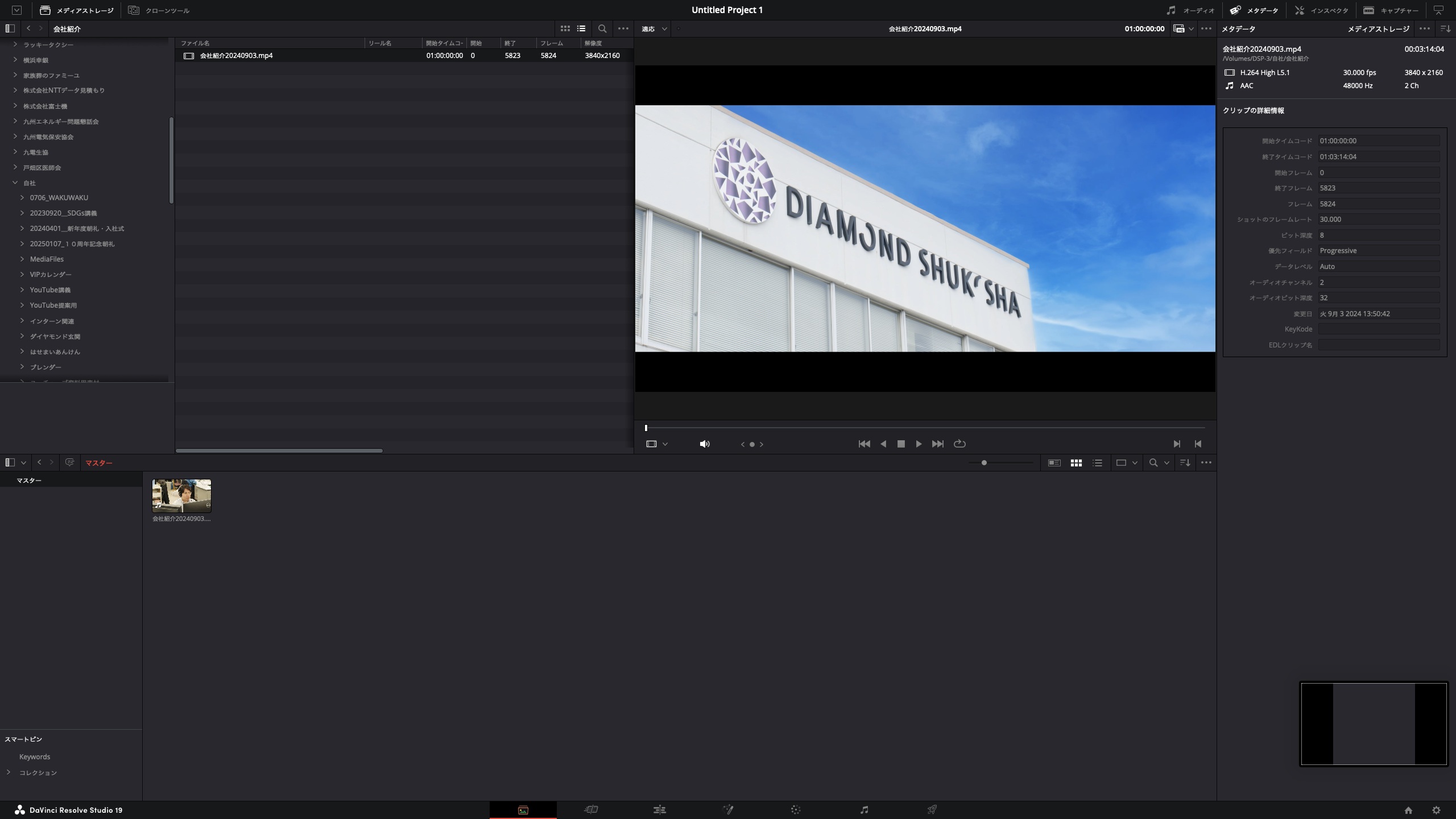This screenshot has width=1456, height=819.
Task: Expand the 九電生協 folder
Action: coord(15,152)
